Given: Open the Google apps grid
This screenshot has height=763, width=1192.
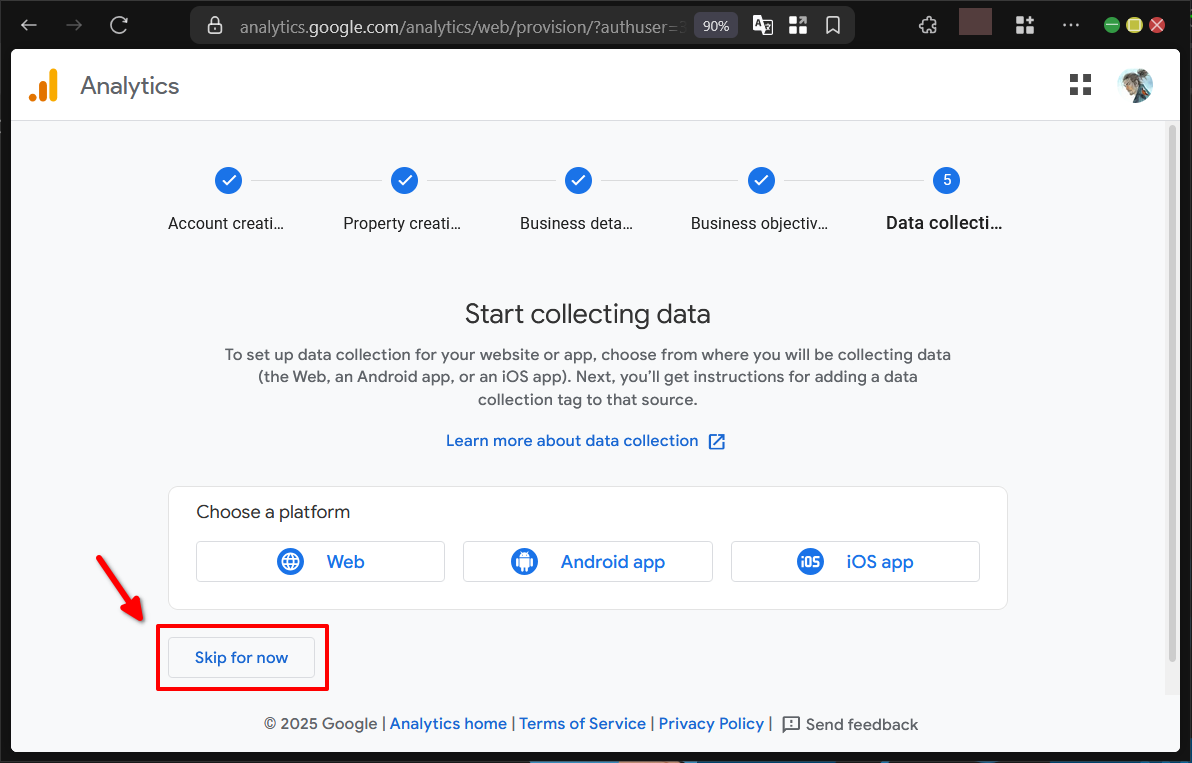Looking at the screenshot, I should [x=1080, y=85].
